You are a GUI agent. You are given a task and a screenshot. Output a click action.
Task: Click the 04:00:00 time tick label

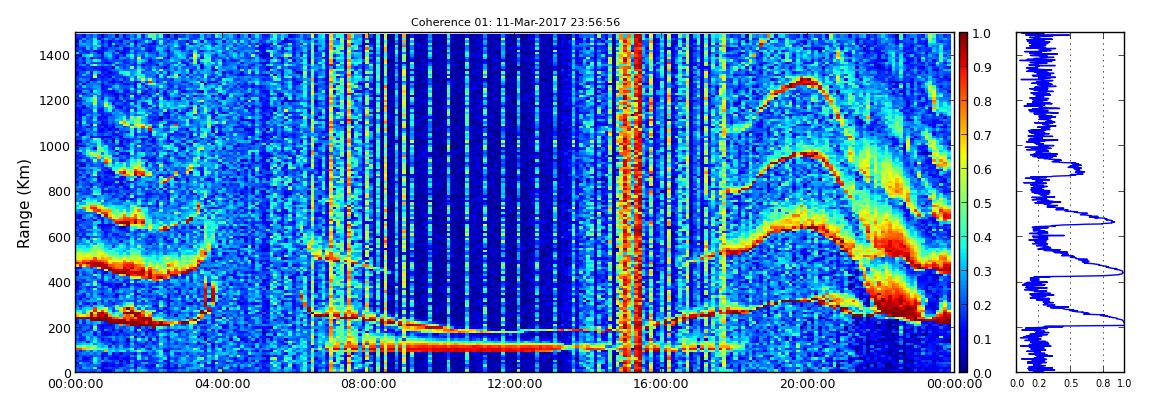coord(222,384)
